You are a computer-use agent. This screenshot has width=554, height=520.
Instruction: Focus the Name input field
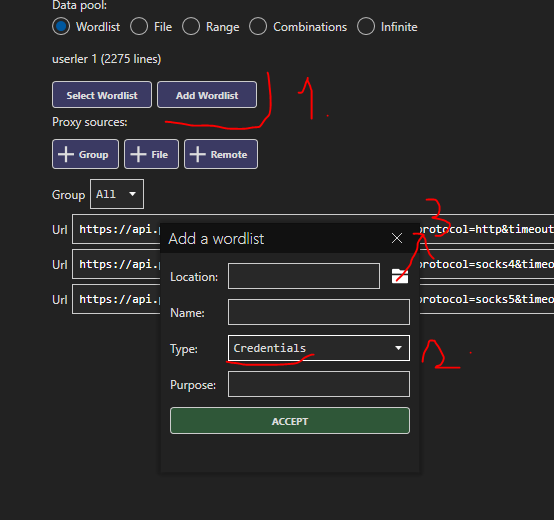319,312
